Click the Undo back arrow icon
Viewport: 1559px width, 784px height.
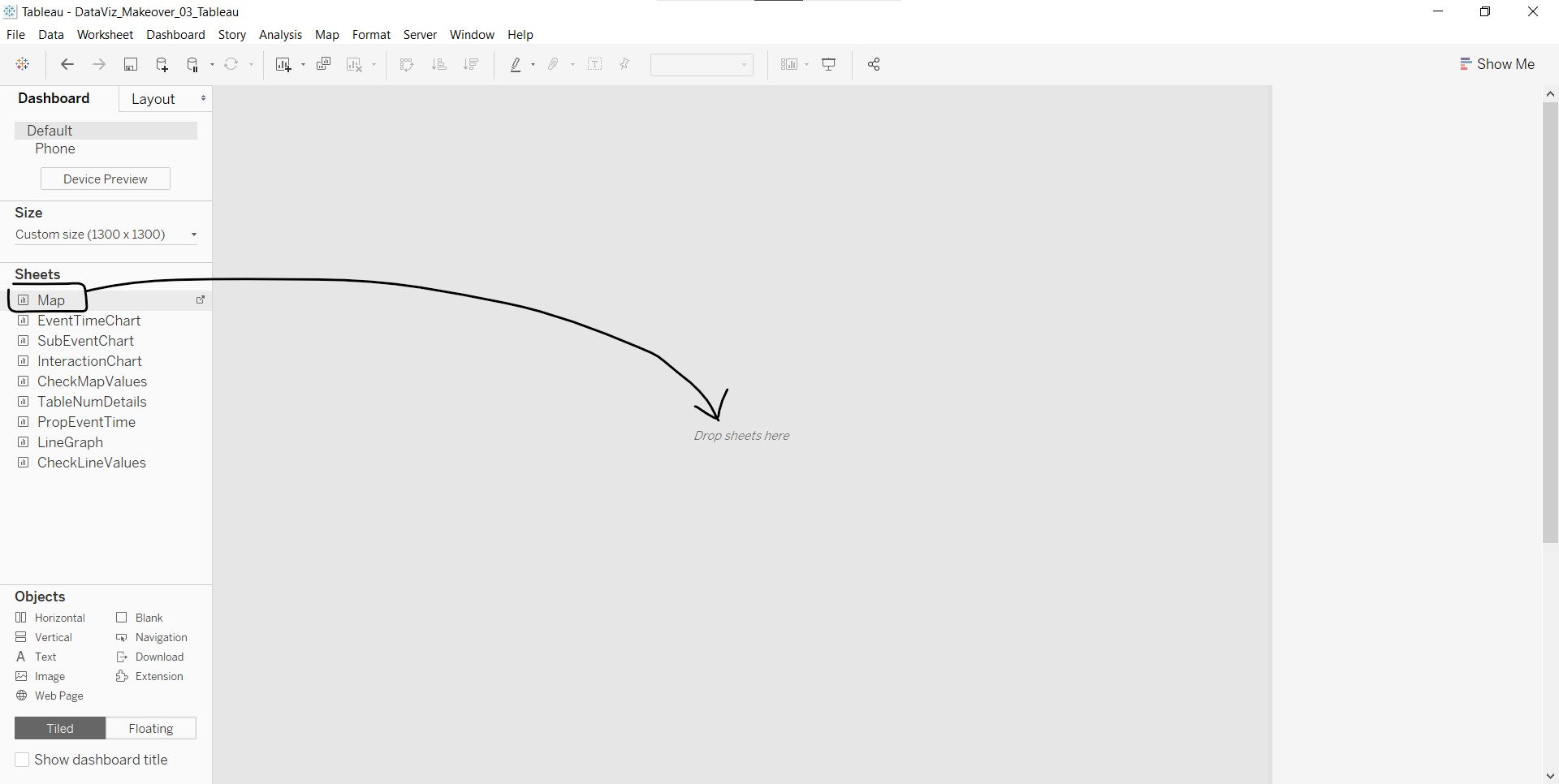[67, 65]
